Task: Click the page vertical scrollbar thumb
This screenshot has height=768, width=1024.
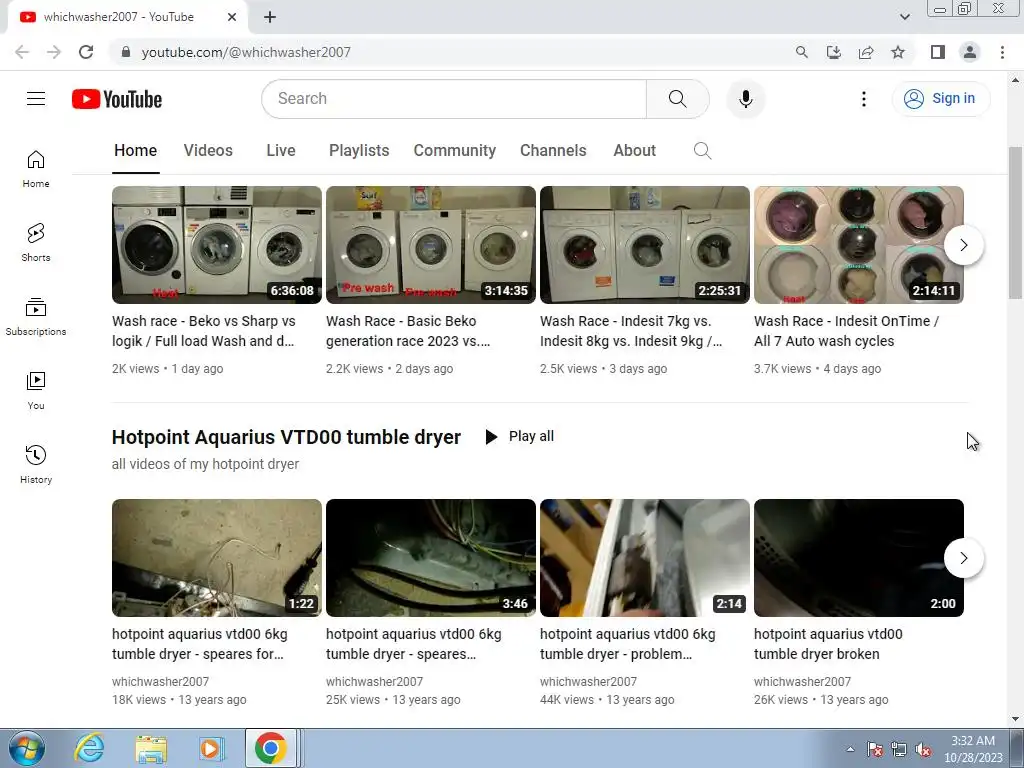Action: click(1015, 223)
